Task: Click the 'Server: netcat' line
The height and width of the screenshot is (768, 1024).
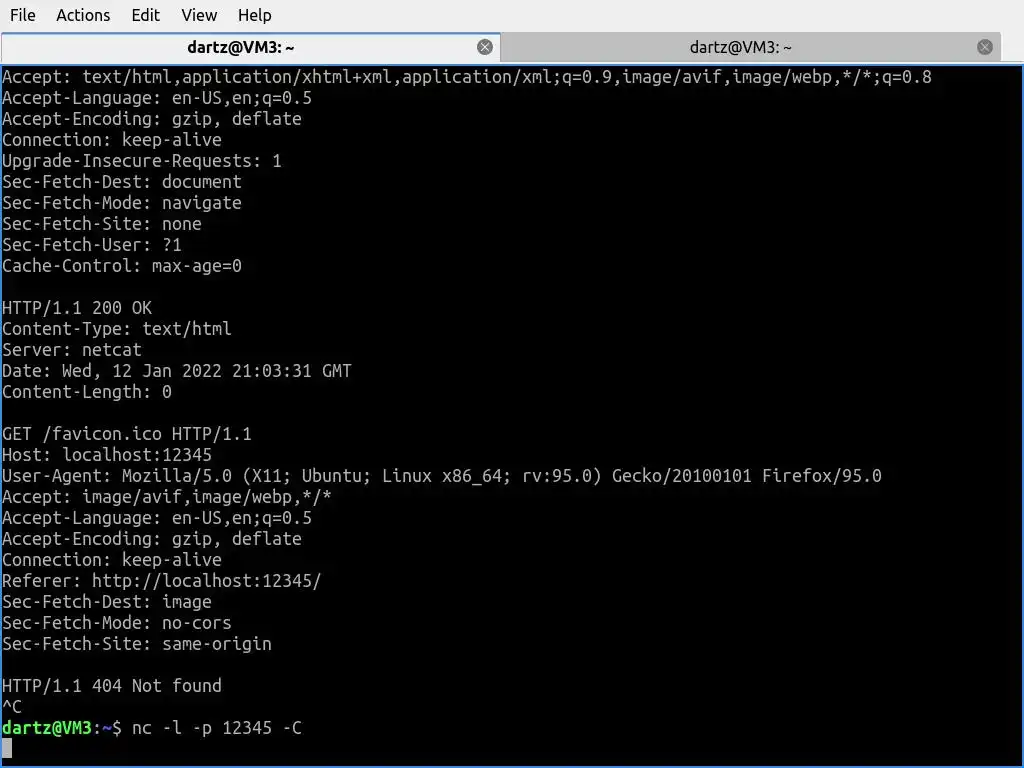Action: [x=72, y=349]
